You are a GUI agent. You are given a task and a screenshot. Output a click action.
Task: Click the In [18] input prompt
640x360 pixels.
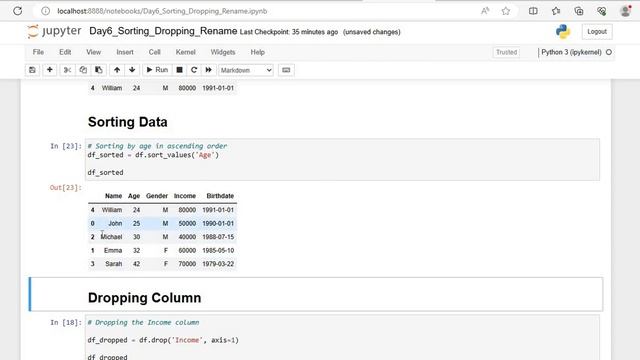[66, 322]
